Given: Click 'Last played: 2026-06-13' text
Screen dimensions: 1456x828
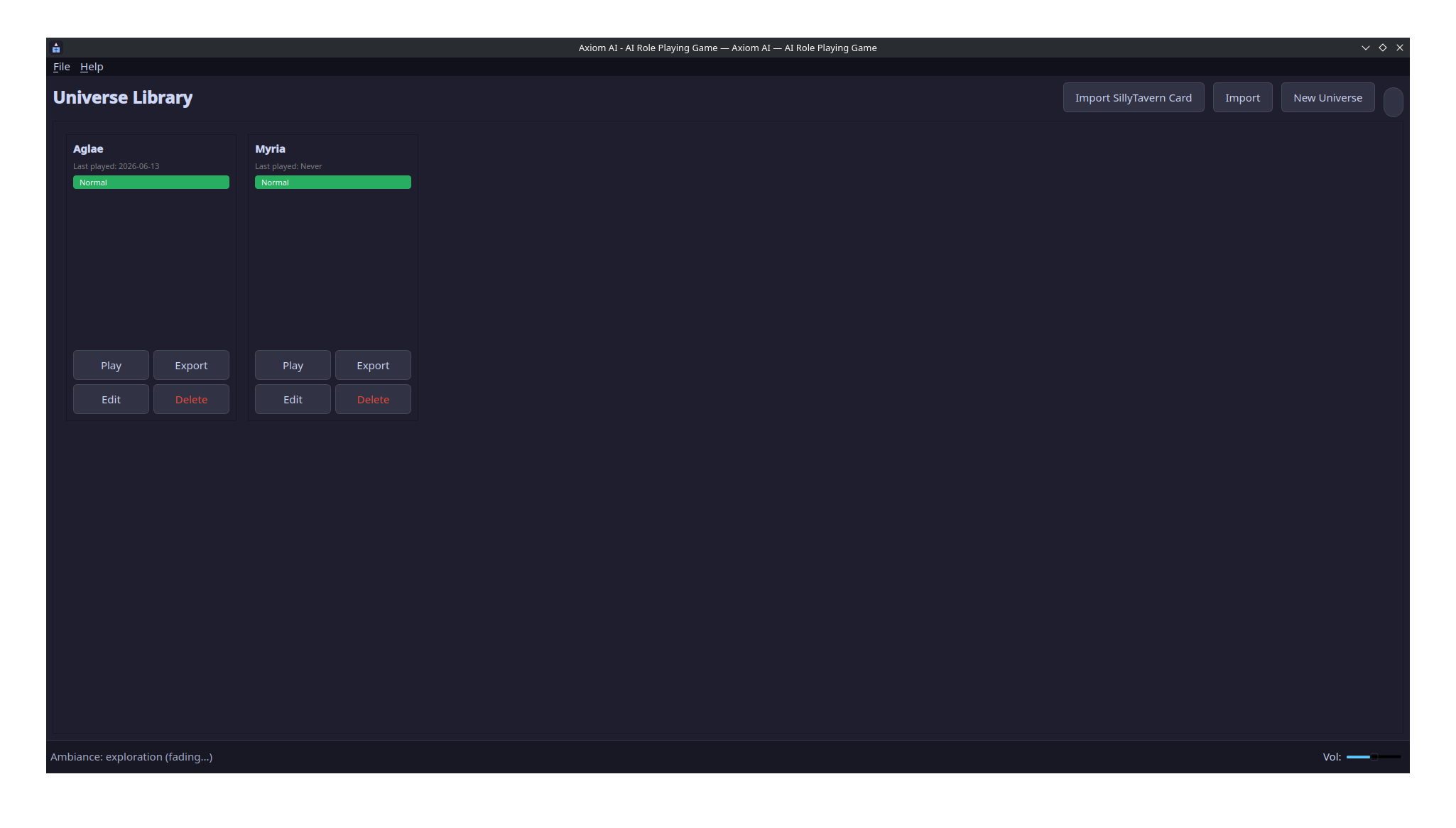Looking at the screenshot, I should [x=116, y=166].
